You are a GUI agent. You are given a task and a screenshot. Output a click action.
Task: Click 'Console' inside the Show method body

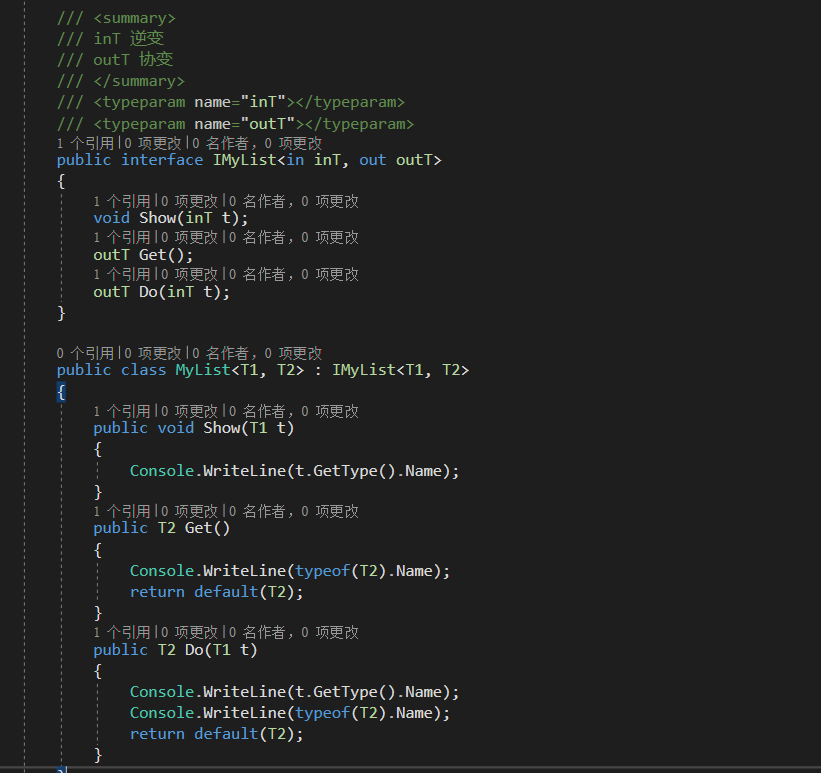pyautogui.click(x=162, y=471)
